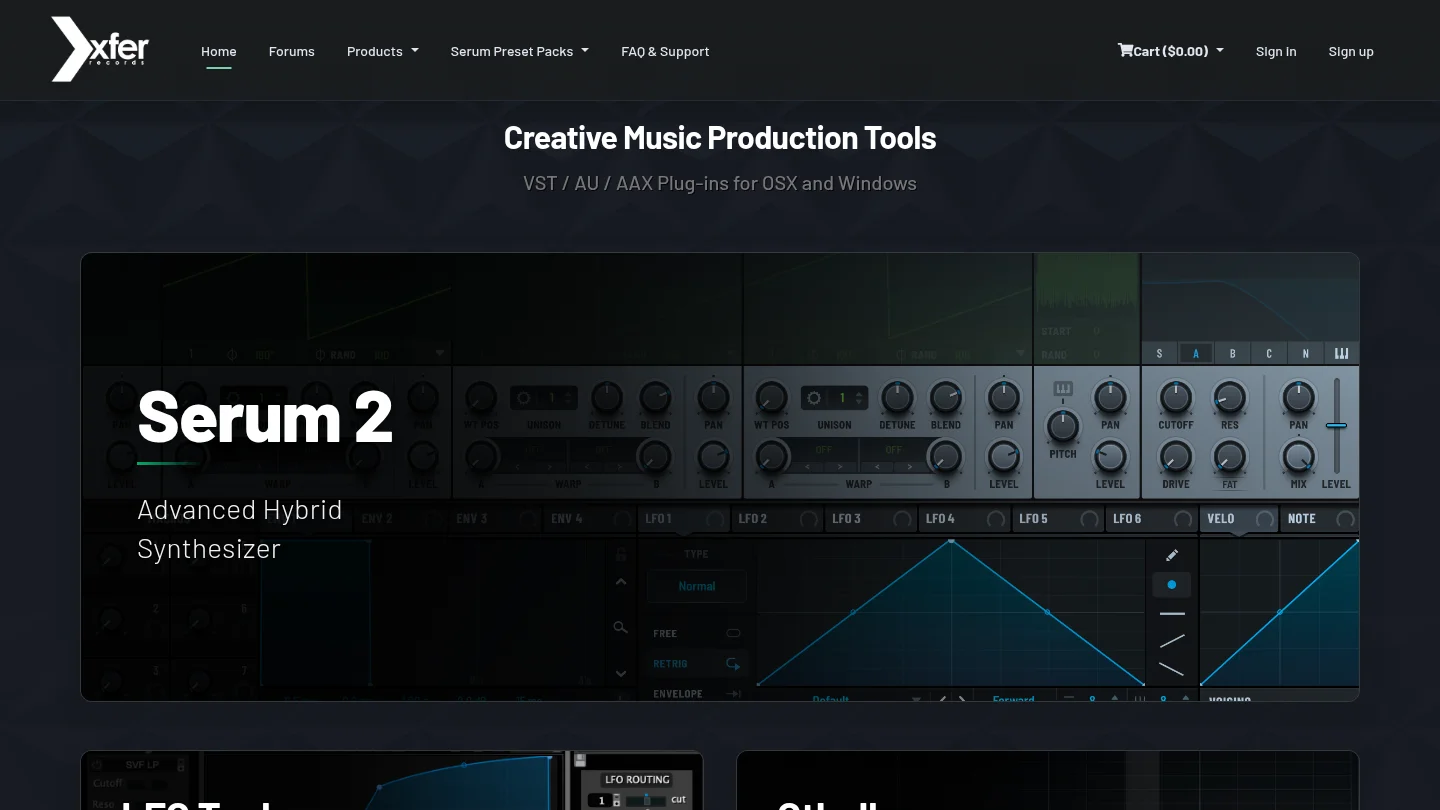This screenshot has width=1440, height=810.
Task: Expand the Products dropdown menu
Action: click(x=383, y=51)
